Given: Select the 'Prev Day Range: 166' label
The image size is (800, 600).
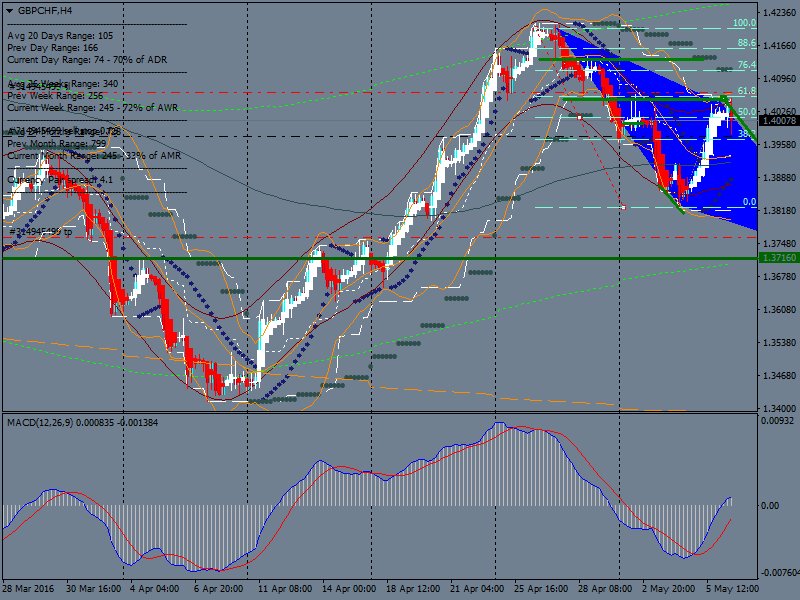Looking at the screenshot, I should (x=53, y=48).
